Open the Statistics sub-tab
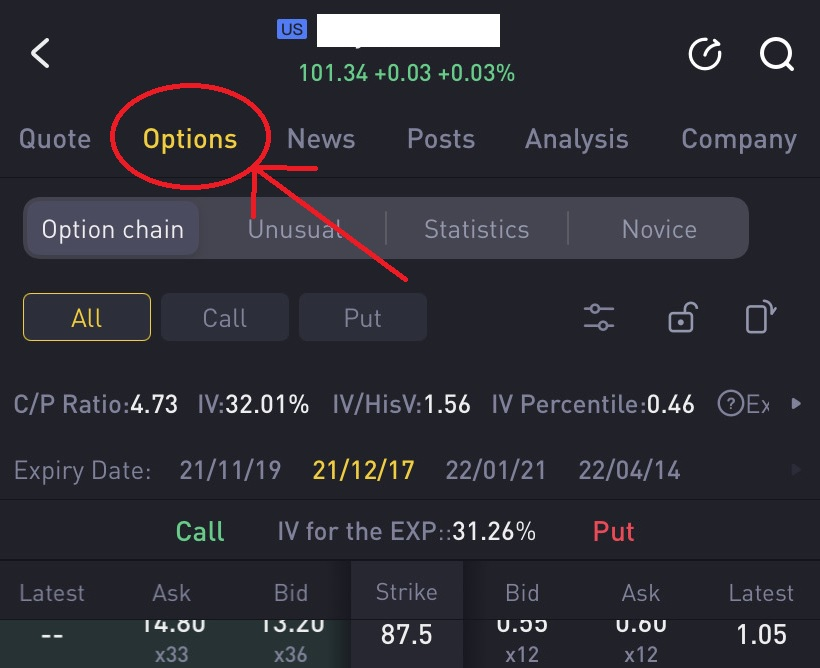This screenshot has height=668, width=820. coord(477,229)
